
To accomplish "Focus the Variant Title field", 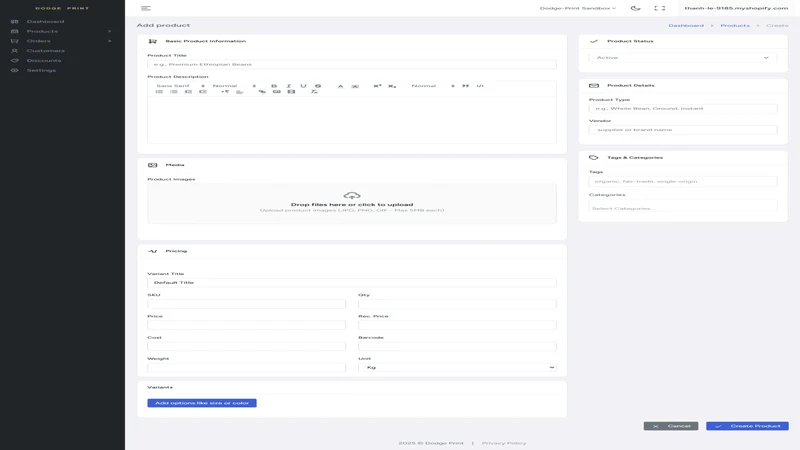I will (352, 283).
